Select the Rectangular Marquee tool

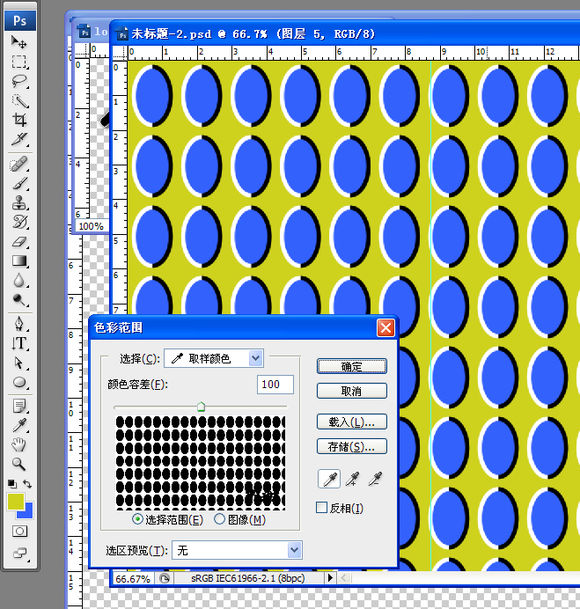(19, 62)
